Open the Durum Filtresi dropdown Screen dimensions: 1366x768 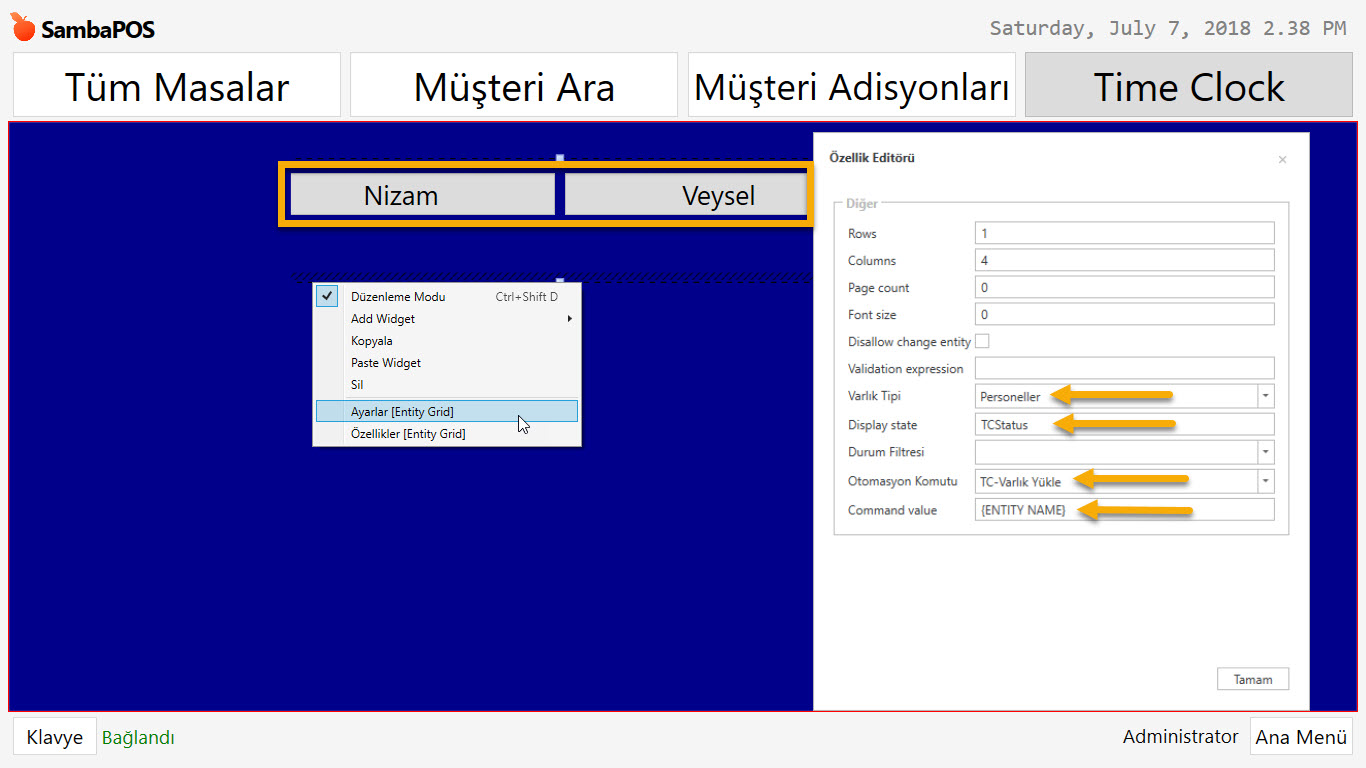(1265, 452)
